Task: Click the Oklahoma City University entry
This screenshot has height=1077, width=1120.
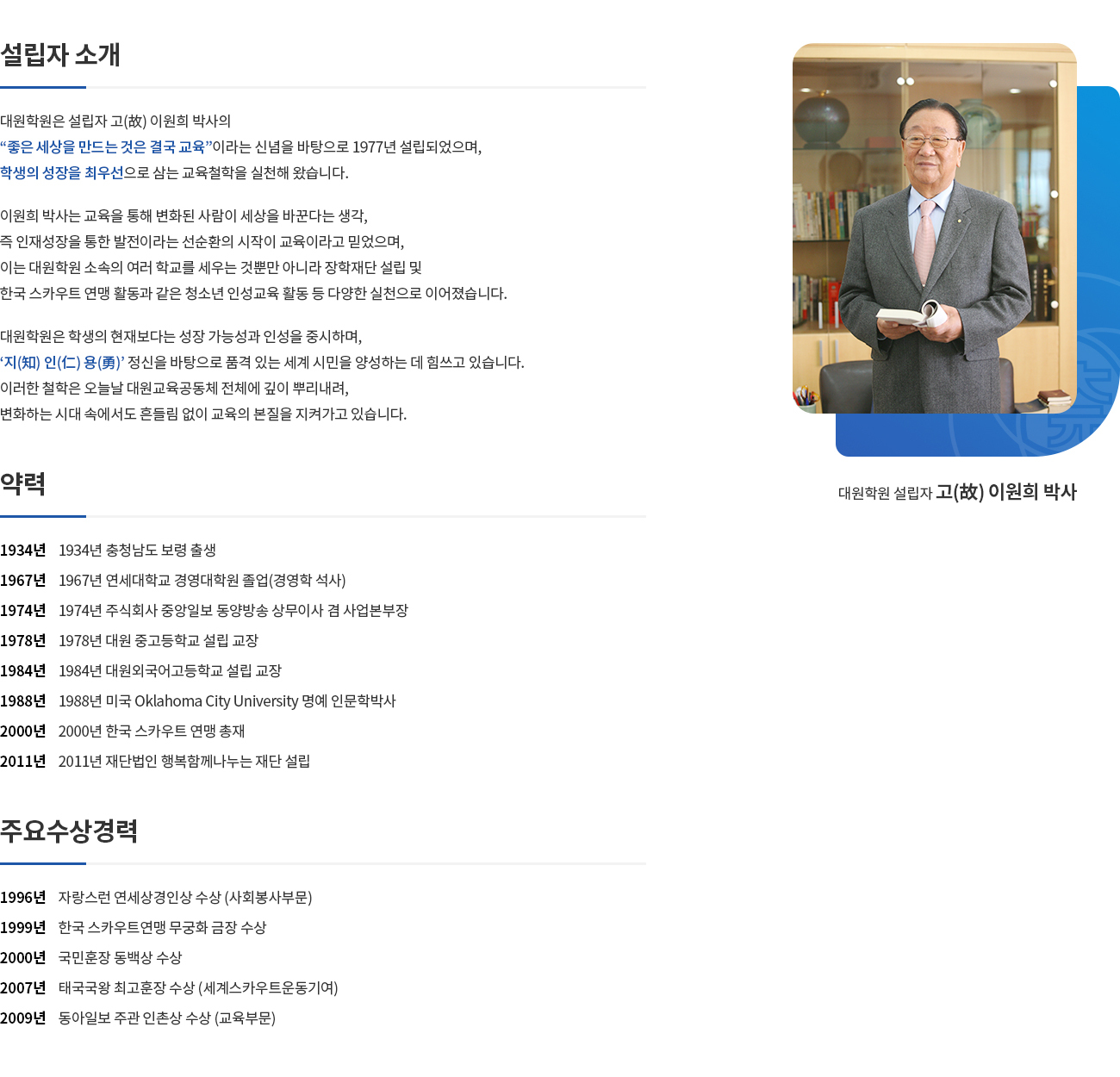Action: tap(227, 701)
